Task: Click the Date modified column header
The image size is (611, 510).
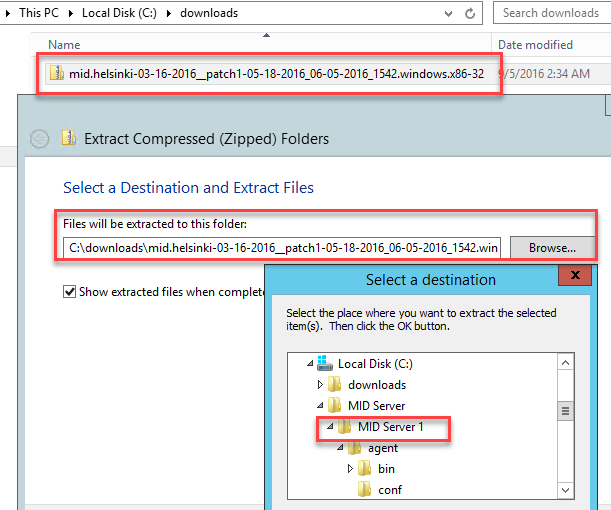Action: point(535,45)
